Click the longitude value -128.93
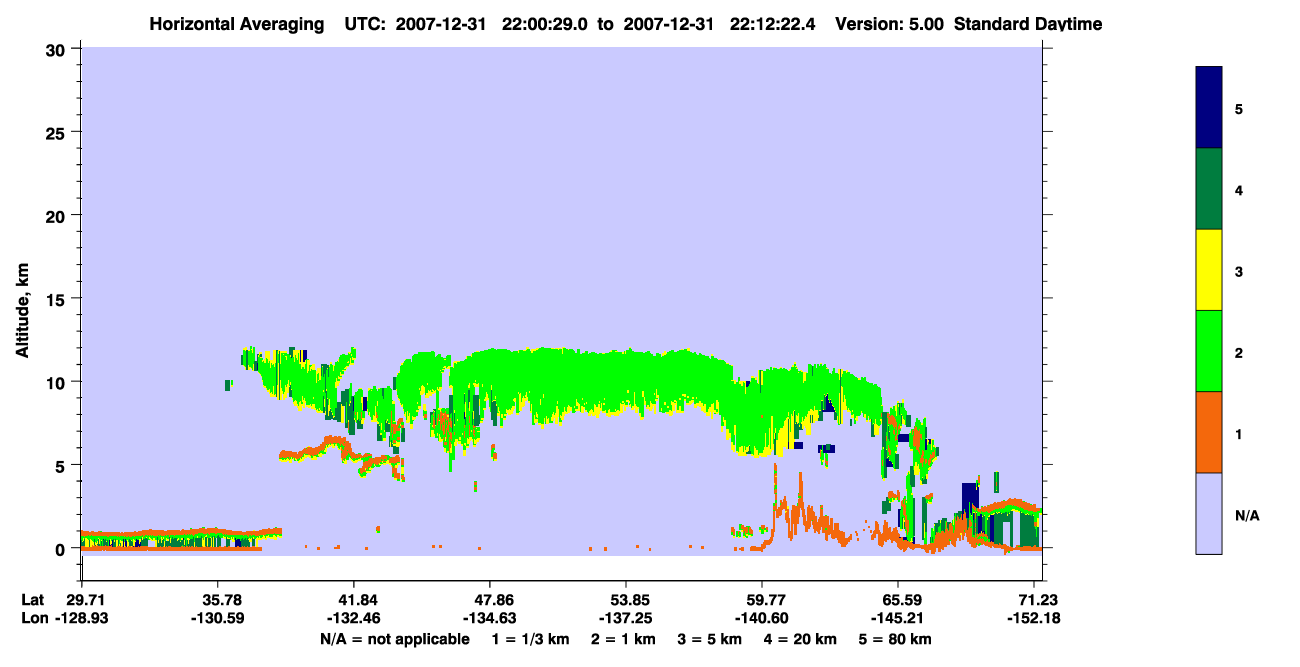The width and height of the screenshot is (1300, 667). click(x=81, y=618)
